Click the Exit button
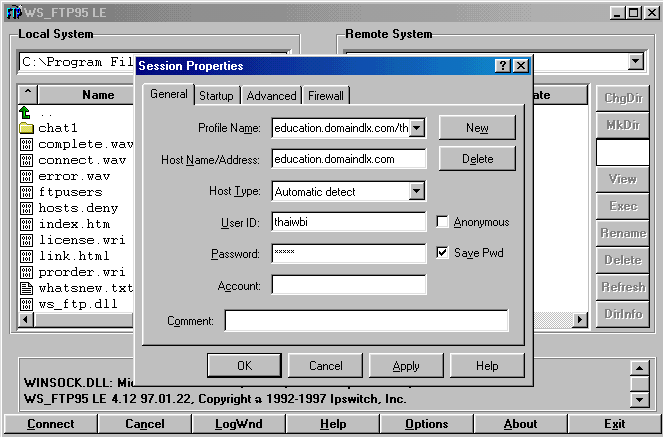 614,424
